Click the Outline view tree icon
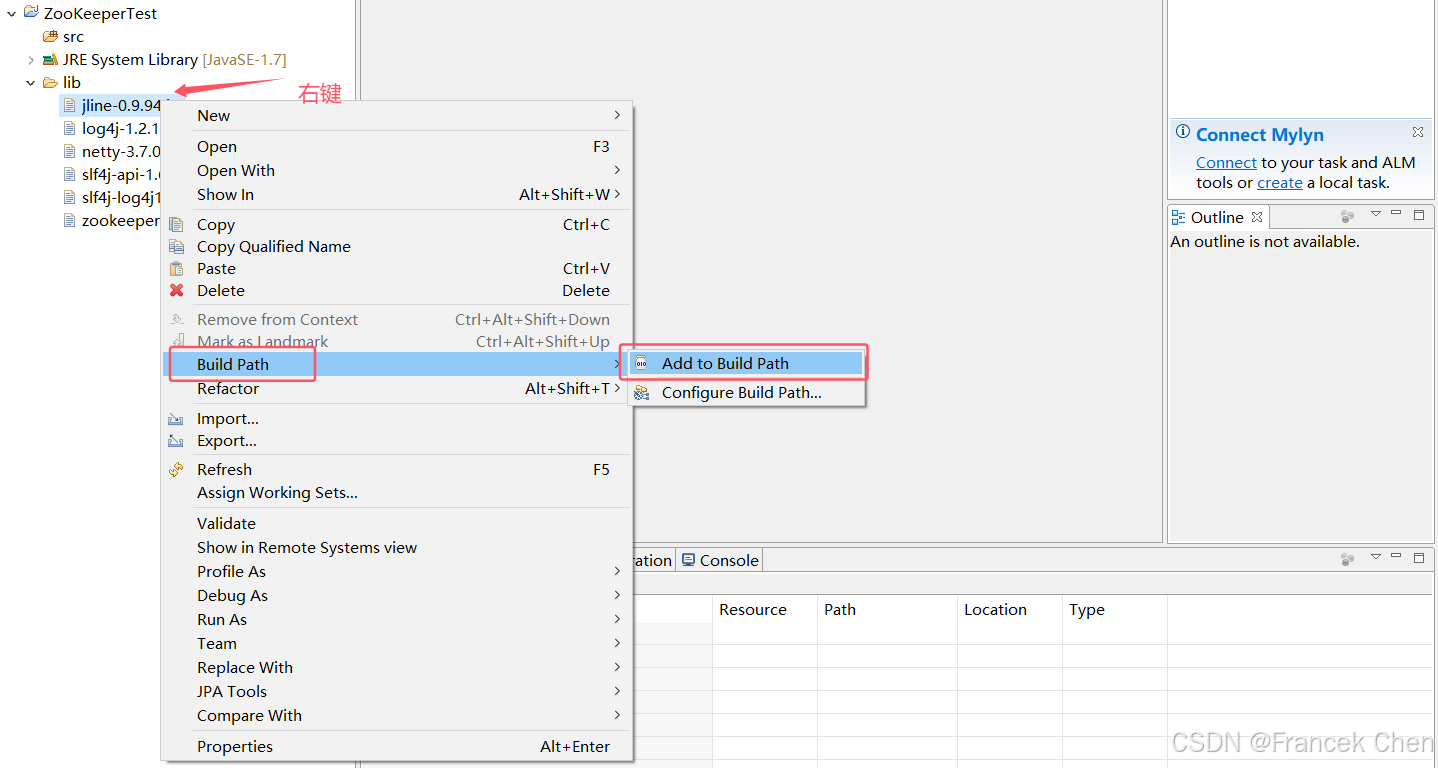Viewport: 1438px width, 768px height. pyautogui.click(x=1179, y=217)
